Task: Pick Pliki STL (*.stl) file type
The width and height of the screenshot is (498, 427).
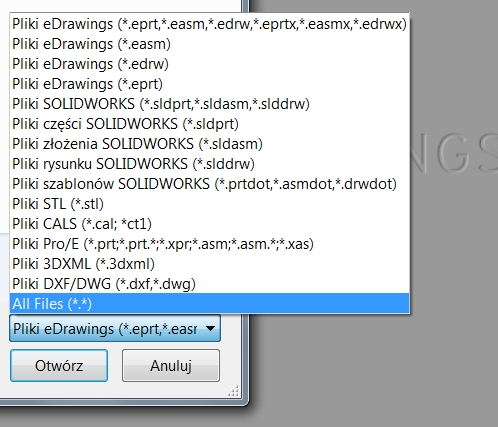Action: (x=210, y=204)
